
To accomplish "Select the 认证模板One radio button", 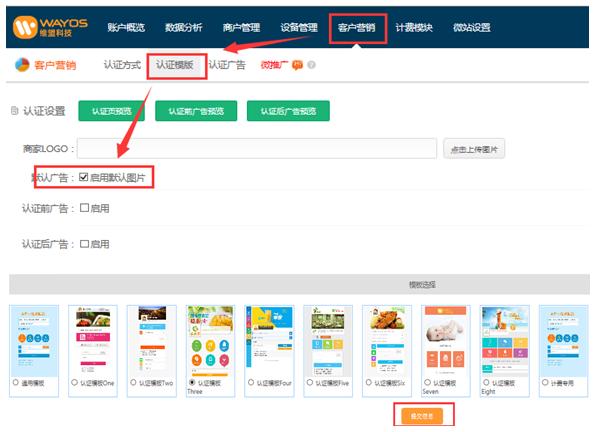I will tap(74, 382).
